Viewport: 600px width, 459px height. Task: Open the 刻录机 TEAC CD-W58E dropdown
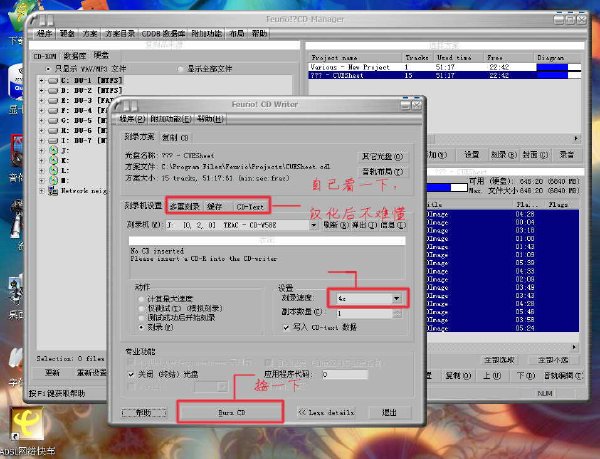314,225
